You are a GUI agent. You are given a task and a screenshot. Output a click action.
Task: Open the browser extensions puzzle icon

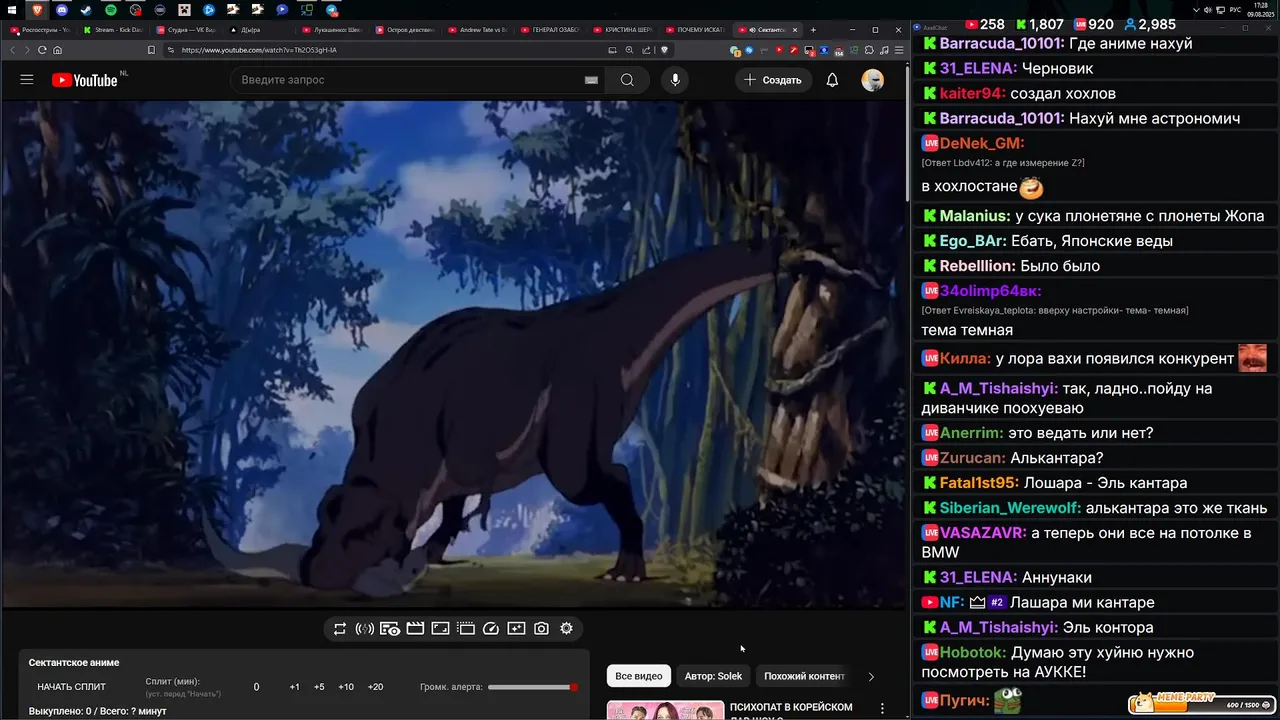(x=869, y=50)
